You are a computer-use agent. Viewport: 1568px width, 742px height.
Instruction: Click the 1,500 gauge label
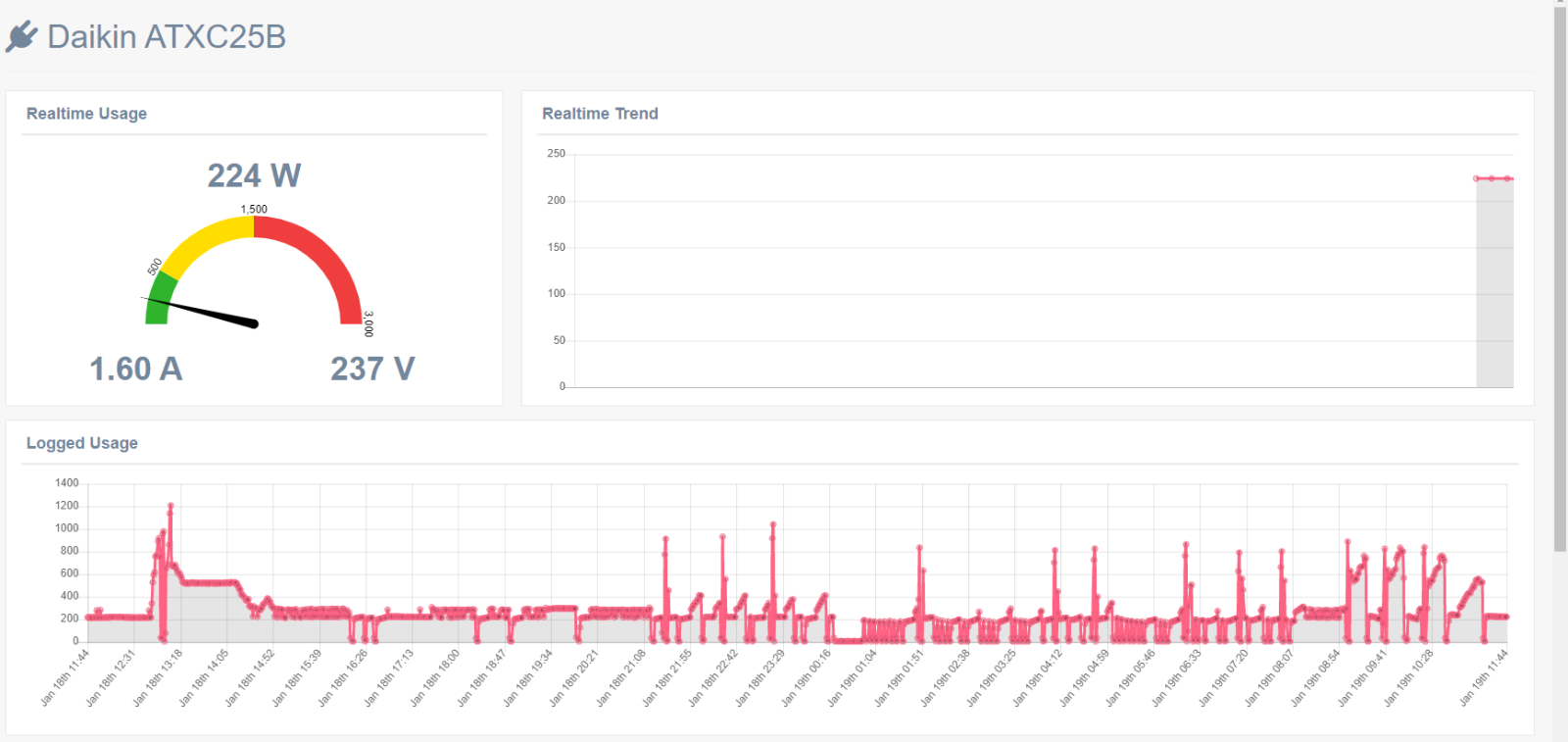[254, 209]
